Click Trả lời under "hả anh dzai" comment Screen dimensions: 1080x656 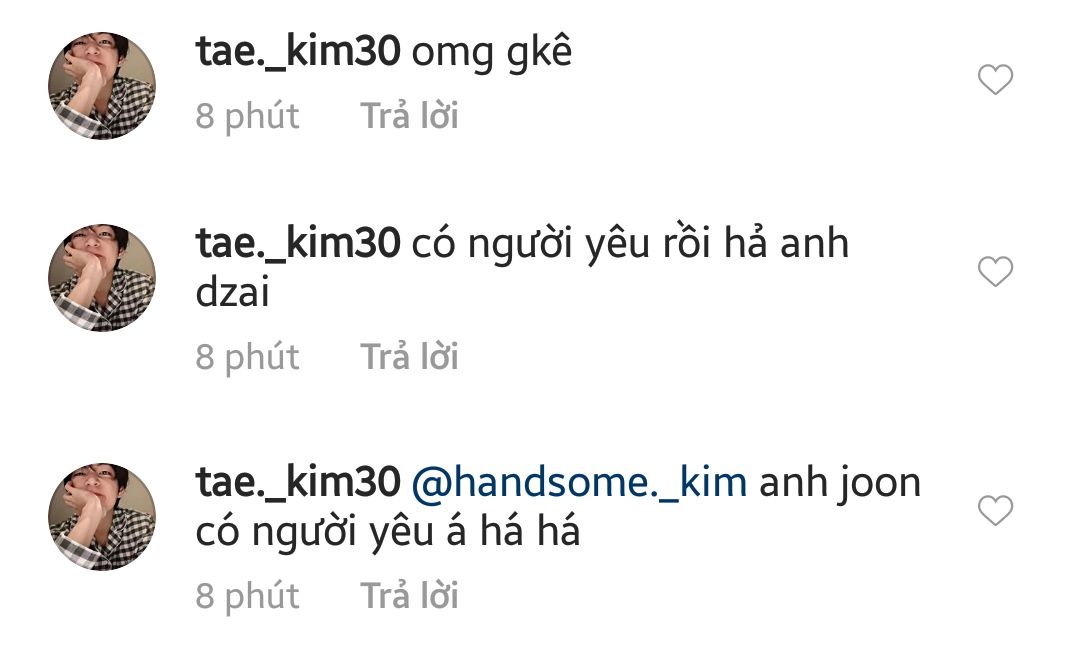pyautogui.click(x=409, y=357)
